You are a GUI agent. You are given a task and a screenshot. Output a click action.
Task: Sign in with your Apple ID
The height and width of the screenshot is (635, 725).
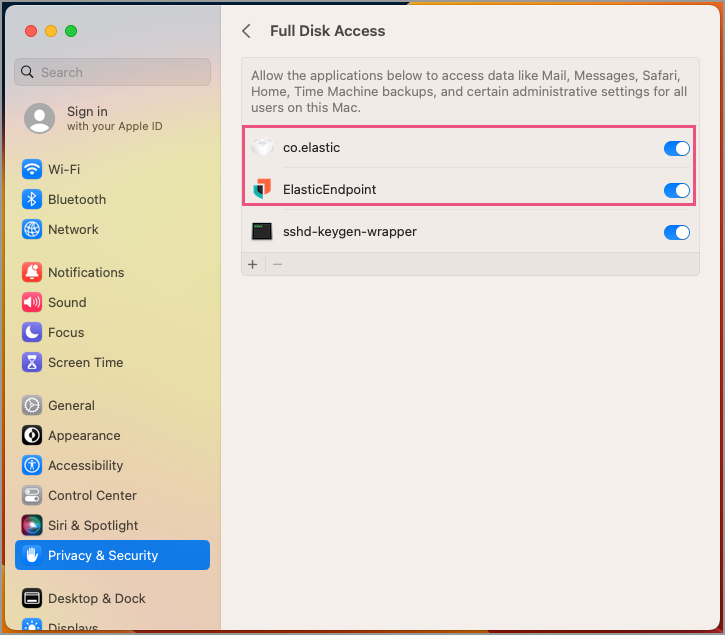87,118
